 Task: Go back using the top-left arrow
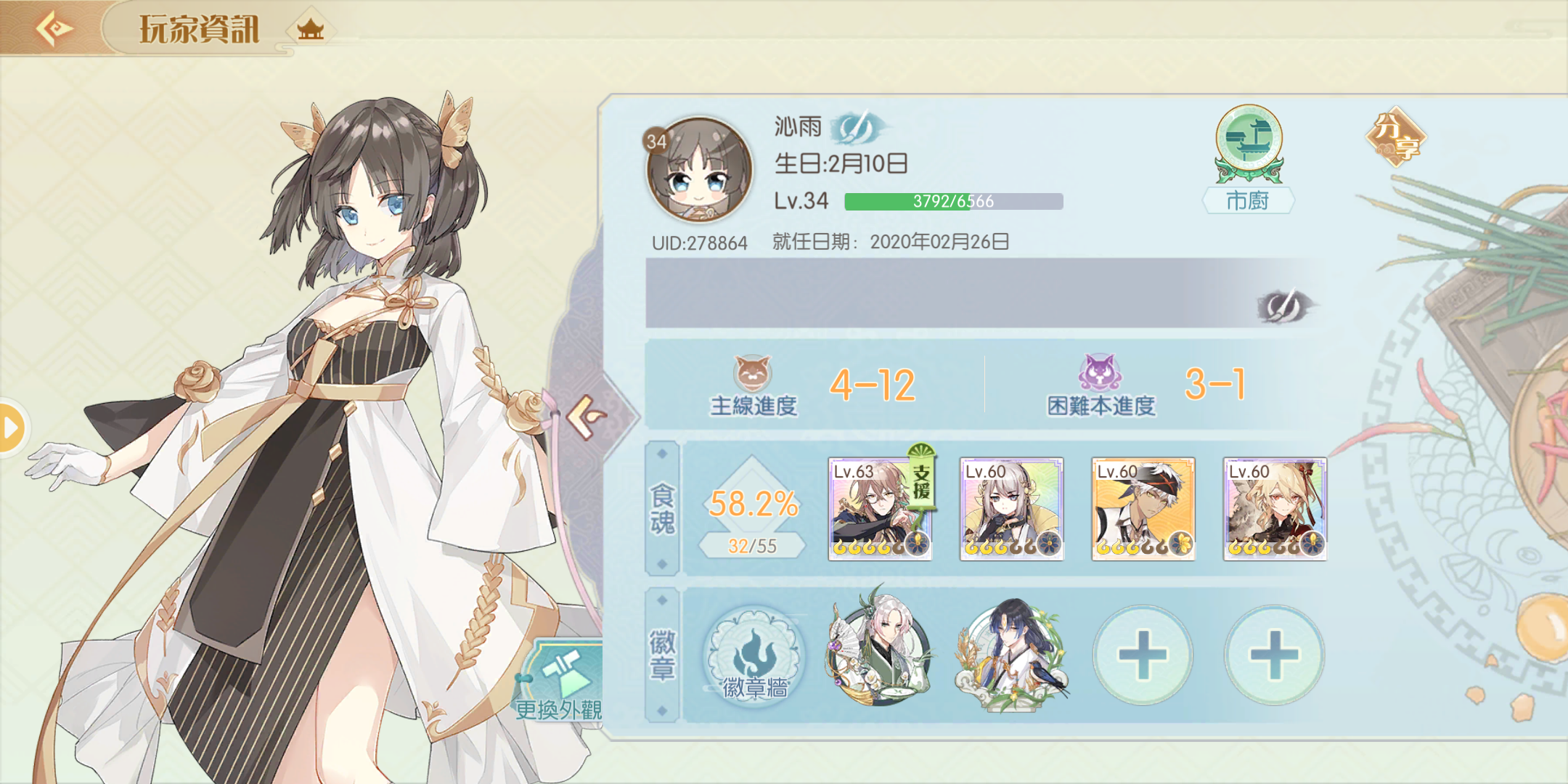click(x=53, y=29)
